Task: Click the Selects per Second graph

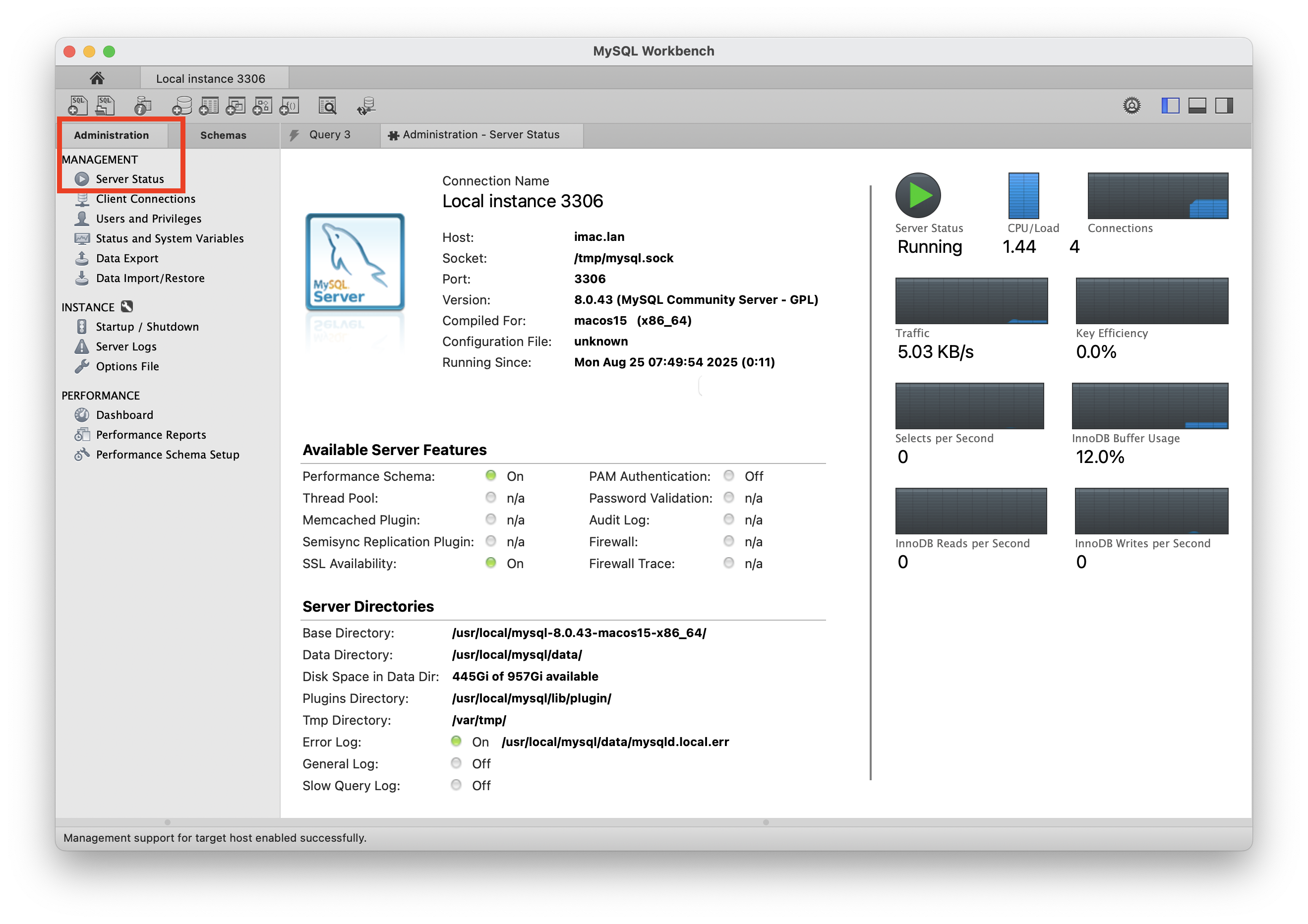Action: [x=970, y=405]
